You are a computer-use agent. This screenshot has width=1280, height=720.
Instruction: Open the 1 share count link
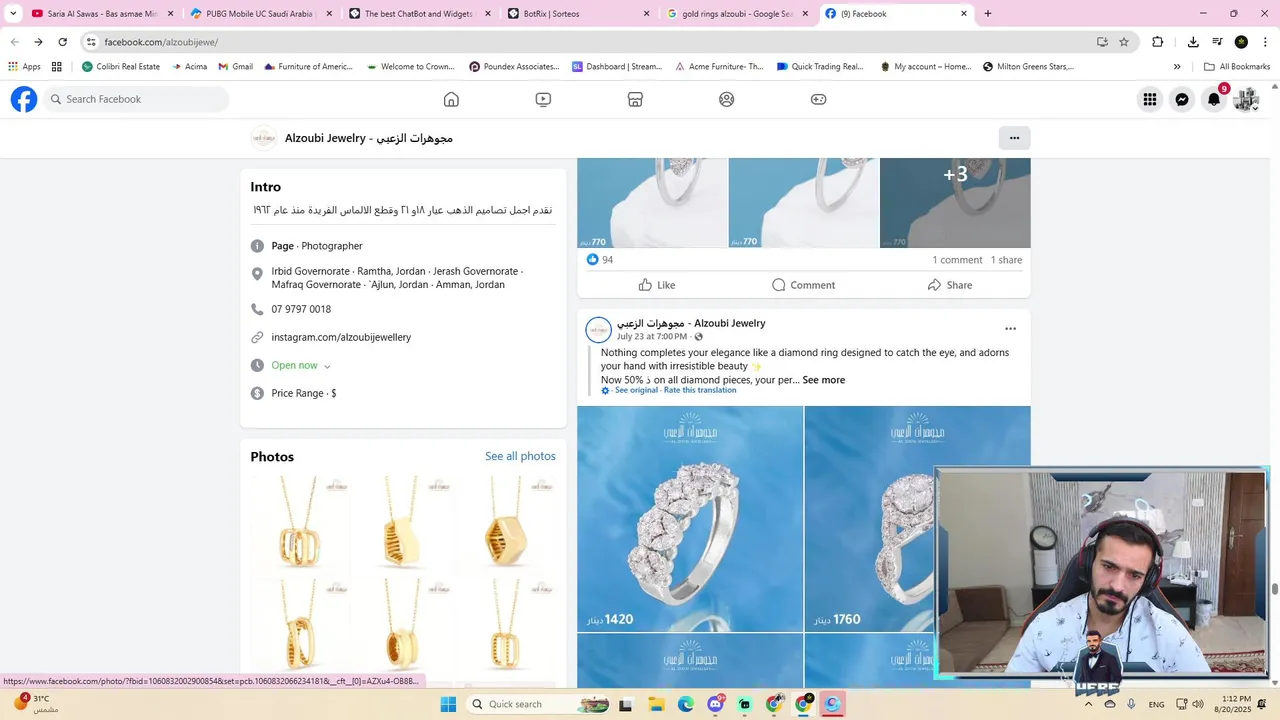tap(1006, 260)
